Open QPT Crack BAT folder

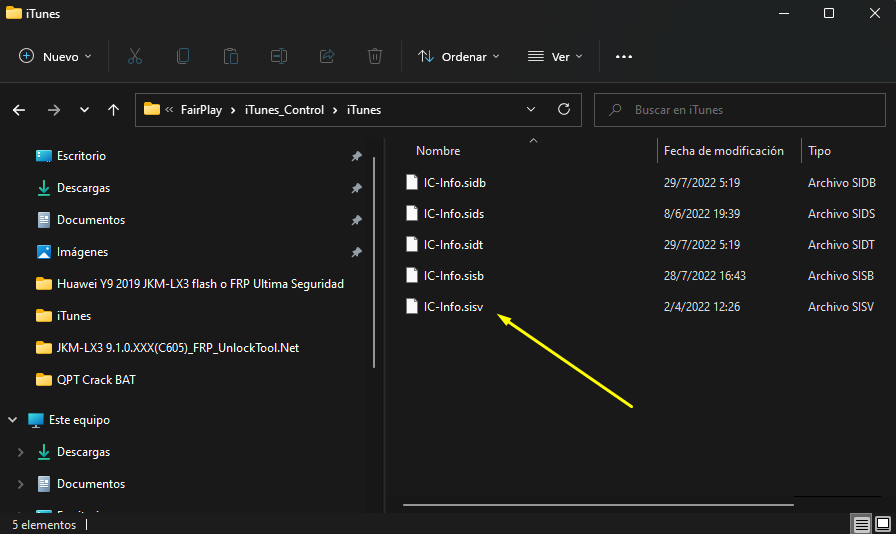[x=95, y=380]
